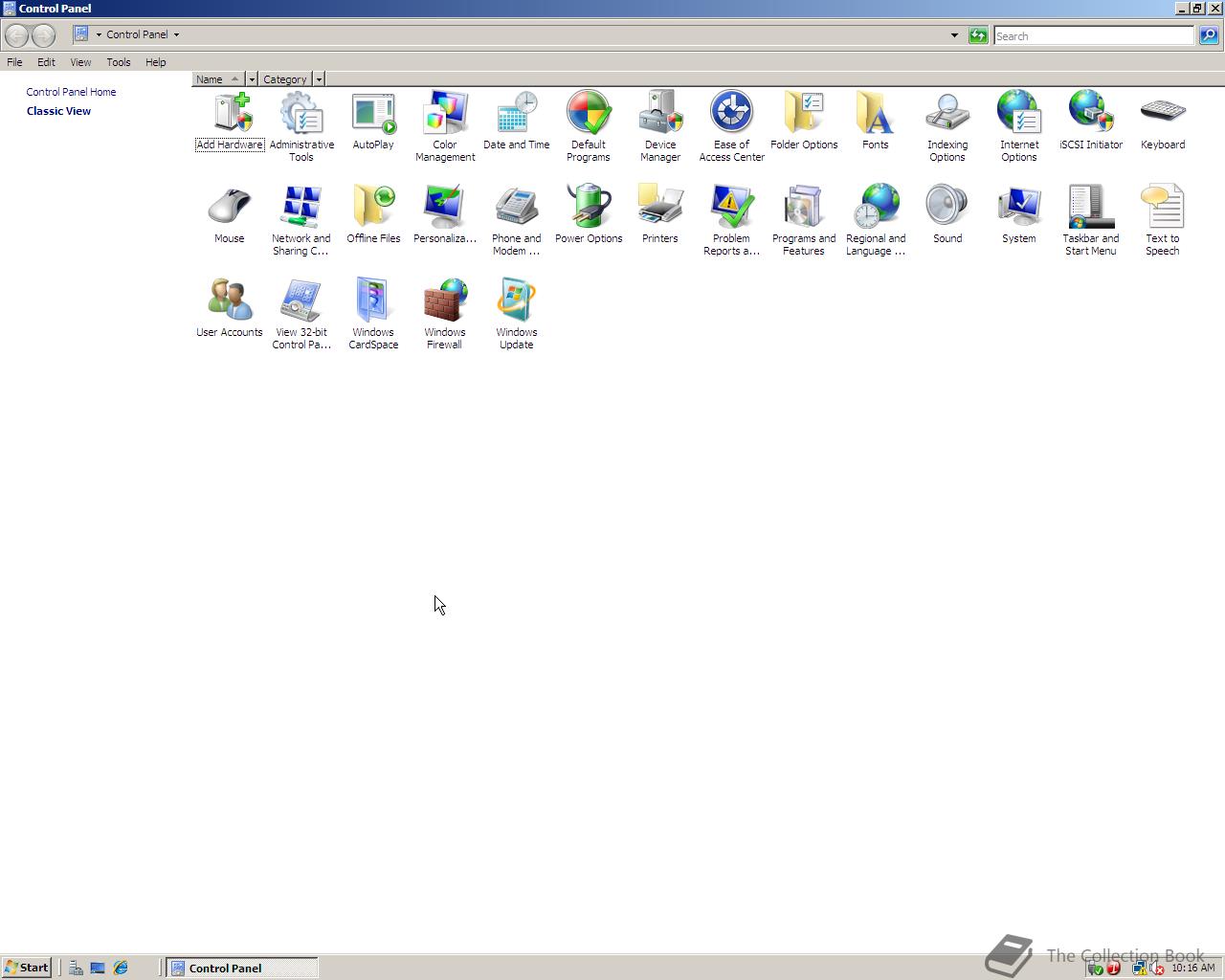Open the Printers icon

coord(660,214)
